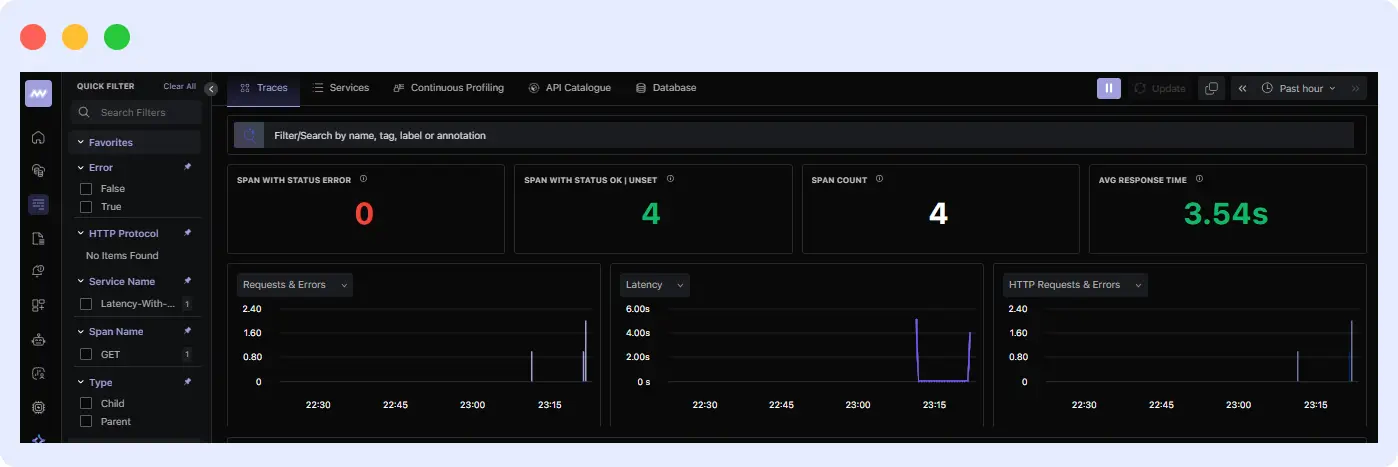Open the Continuous Profiling tab
The width and height of the screenshot is (1398, 467).
(449, 88)
